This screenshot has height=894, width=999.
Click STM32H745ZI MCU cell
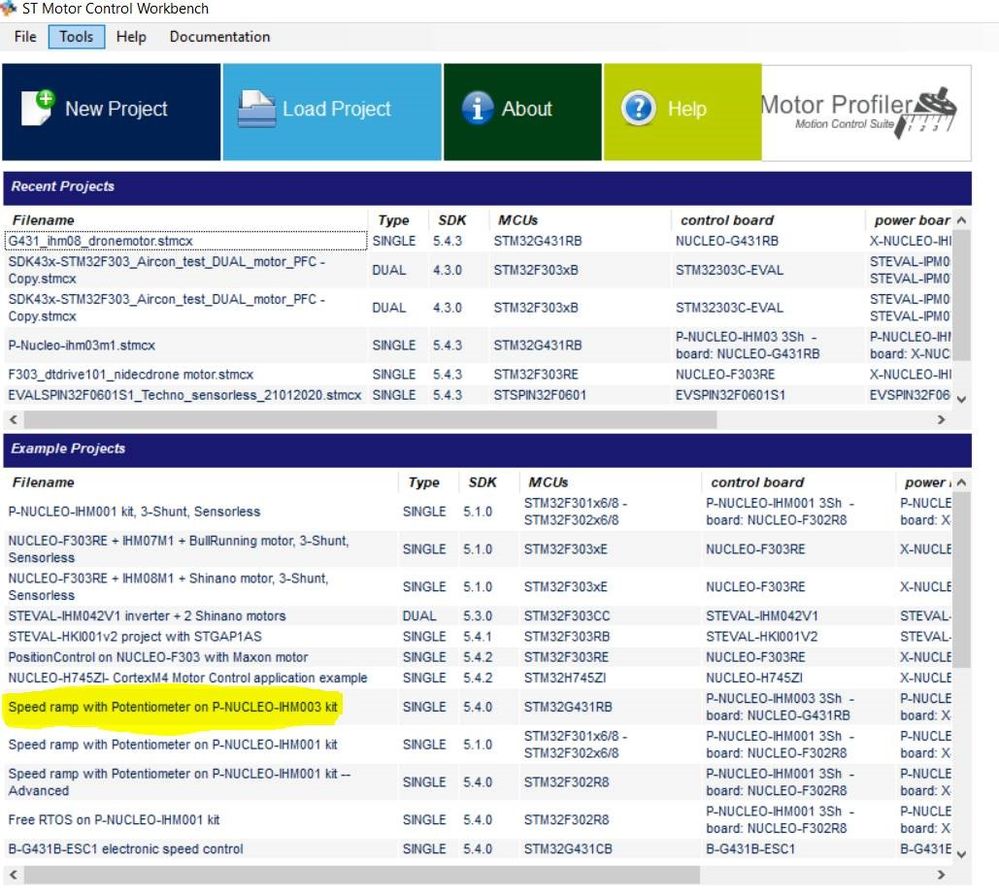point(565,678)
